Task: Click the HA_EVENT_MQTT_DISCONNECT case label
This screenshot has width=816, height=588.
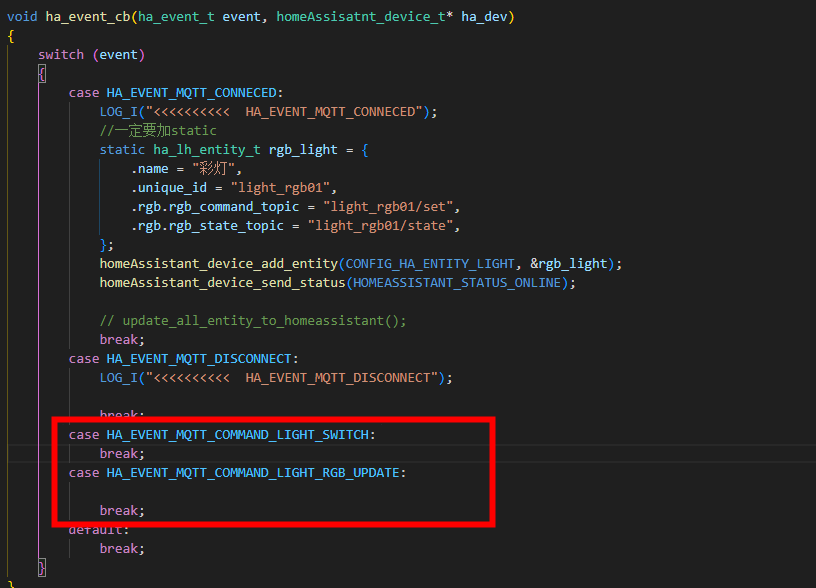Action: coord(199,359)
